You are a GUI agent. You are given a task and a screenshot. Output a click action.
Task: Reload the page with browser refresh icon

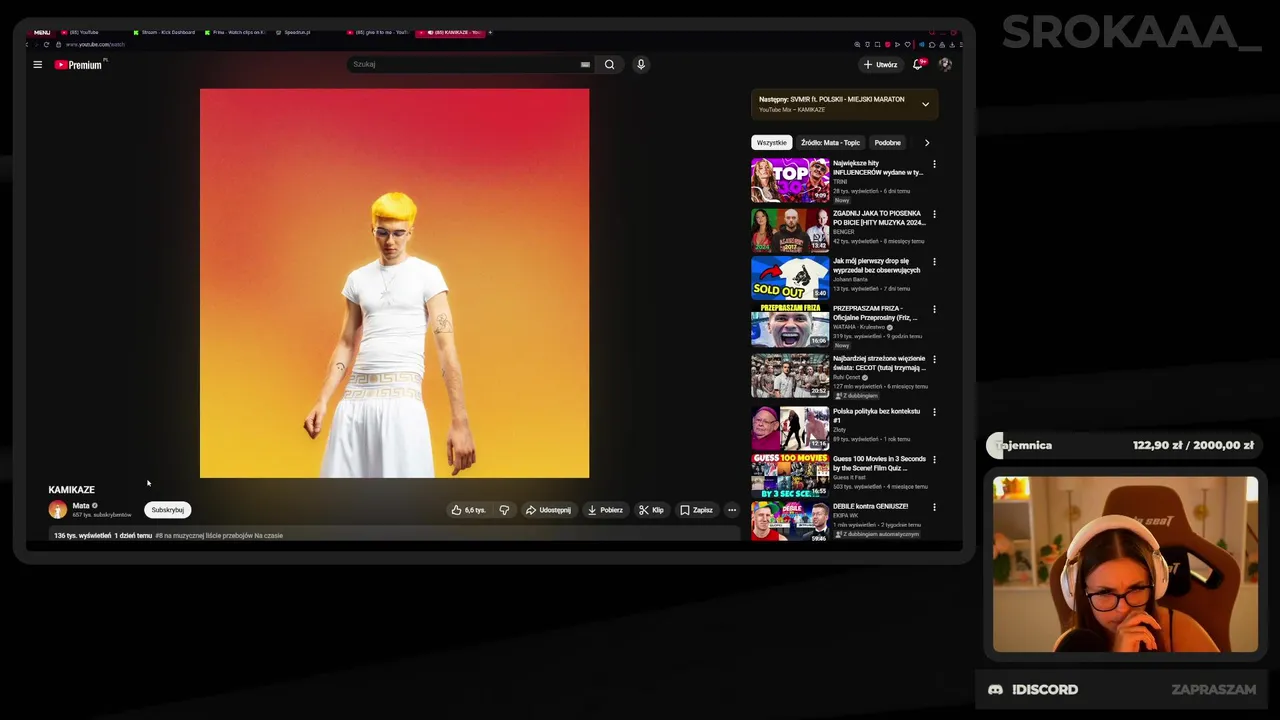point(46,44)
